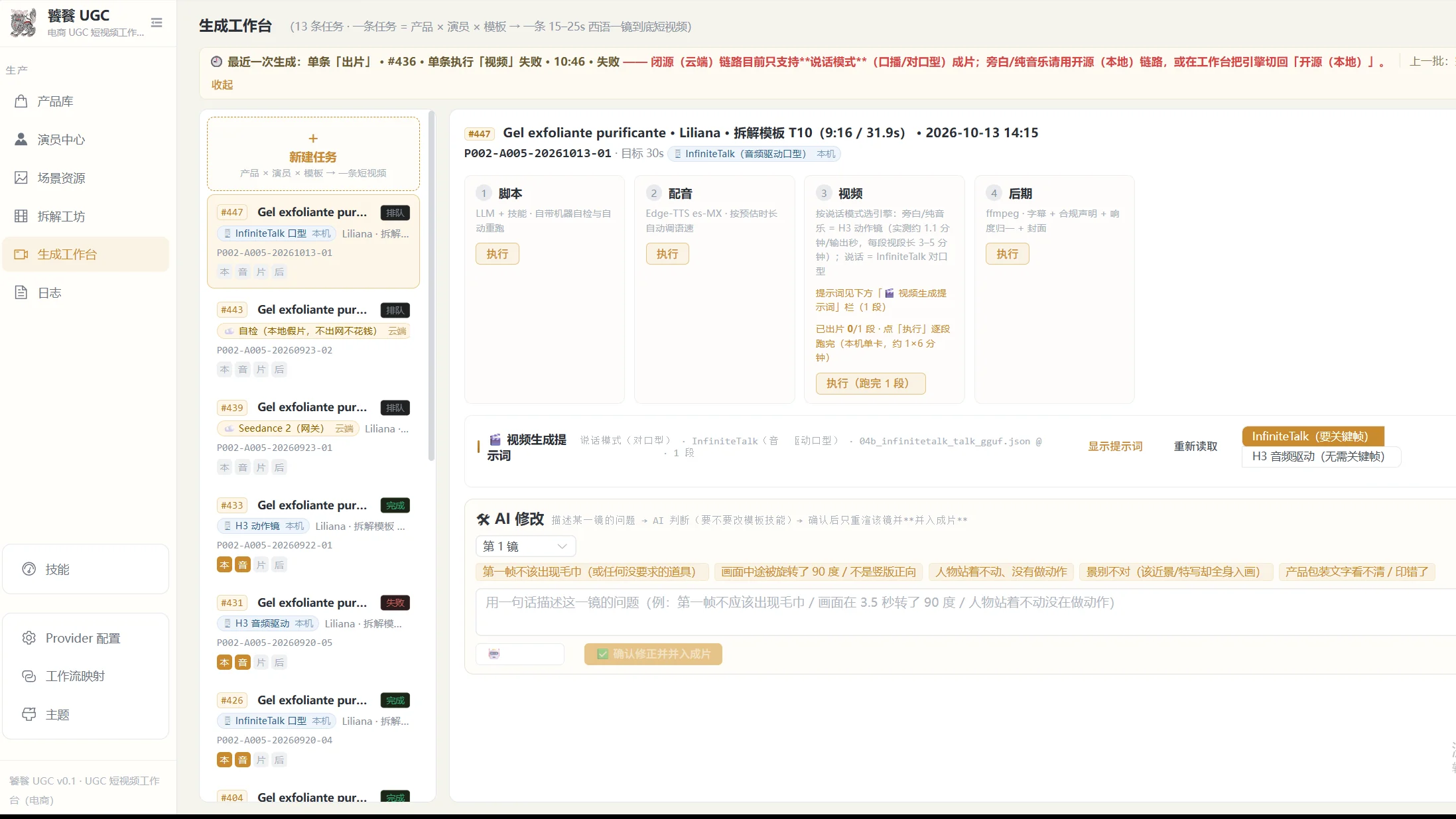Click the 日志 document icon
The height and width of the screenshot is (819, 1456).
click(x=21, y=292)
